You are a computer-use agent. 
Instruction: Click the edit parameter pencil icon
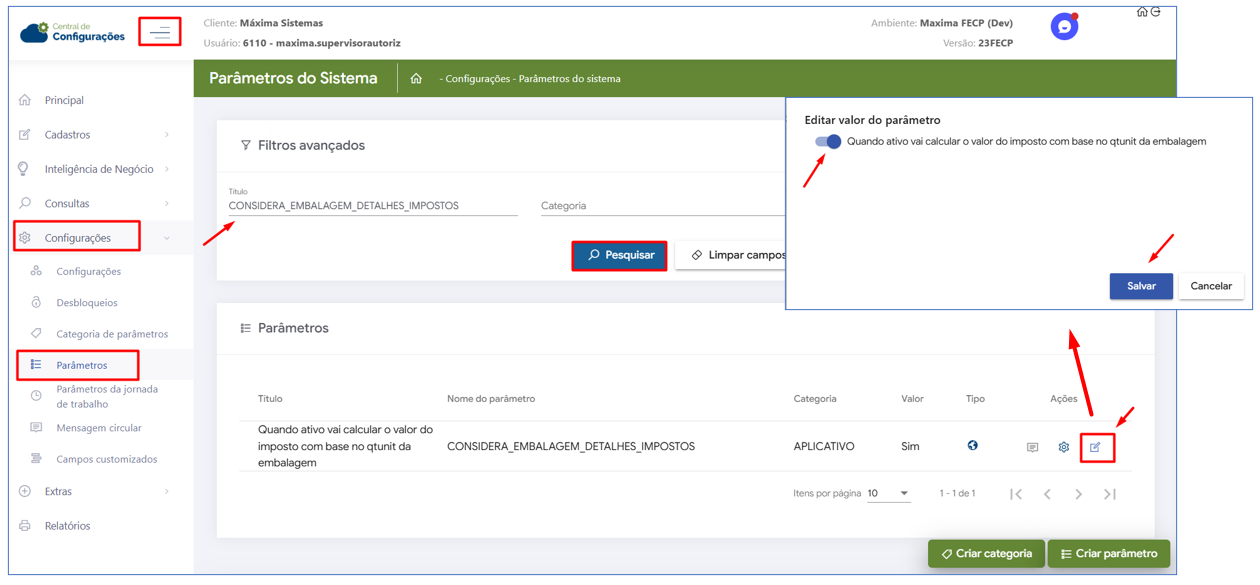[x=1096, y=447]
